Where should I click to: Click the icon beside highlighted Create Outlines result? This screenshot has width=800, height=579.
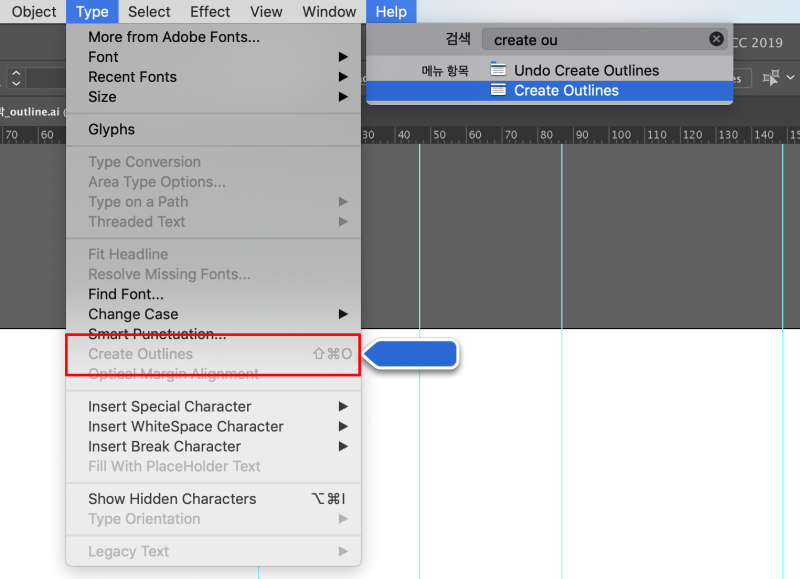pos(498,90)
